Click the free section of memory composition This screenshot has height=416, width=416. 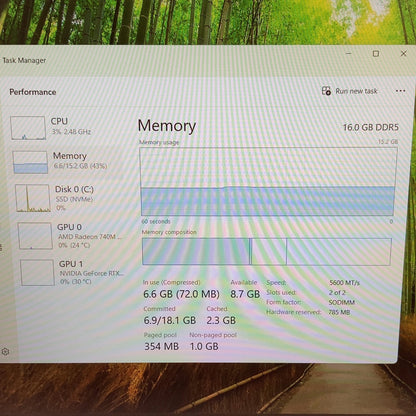[x=338, y=252]
